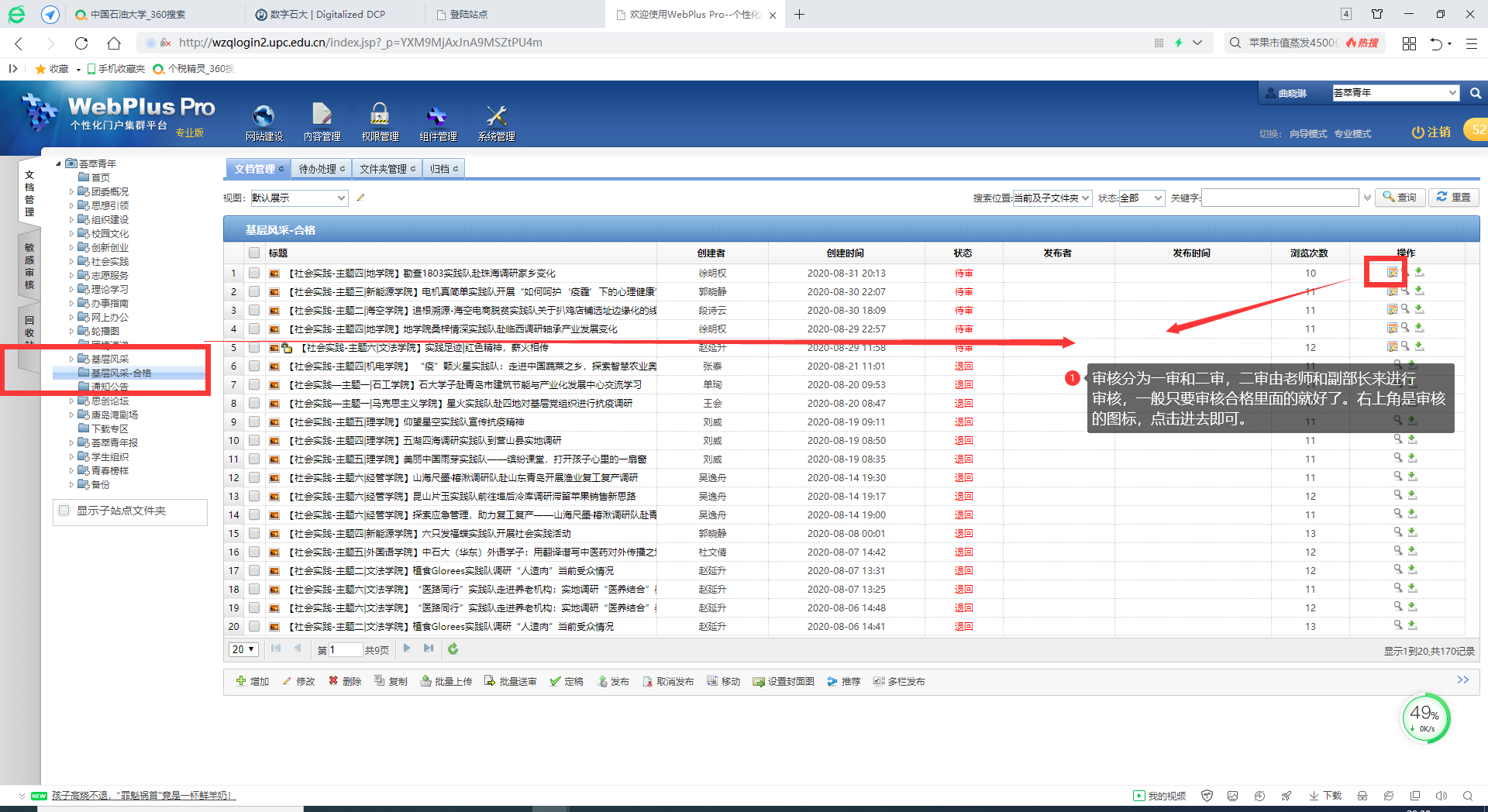Toggle the select-all checkbox in table header

(x=254, y=253)
